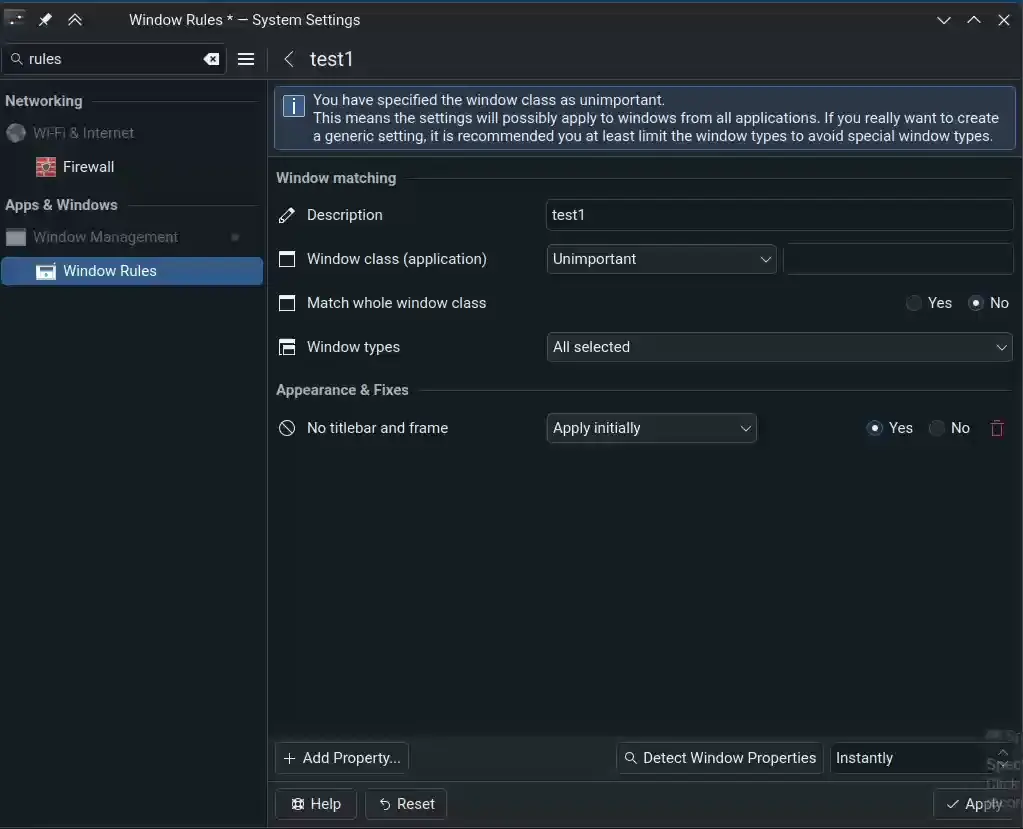Click the No titlebar and frame icon

click(287, 428)
